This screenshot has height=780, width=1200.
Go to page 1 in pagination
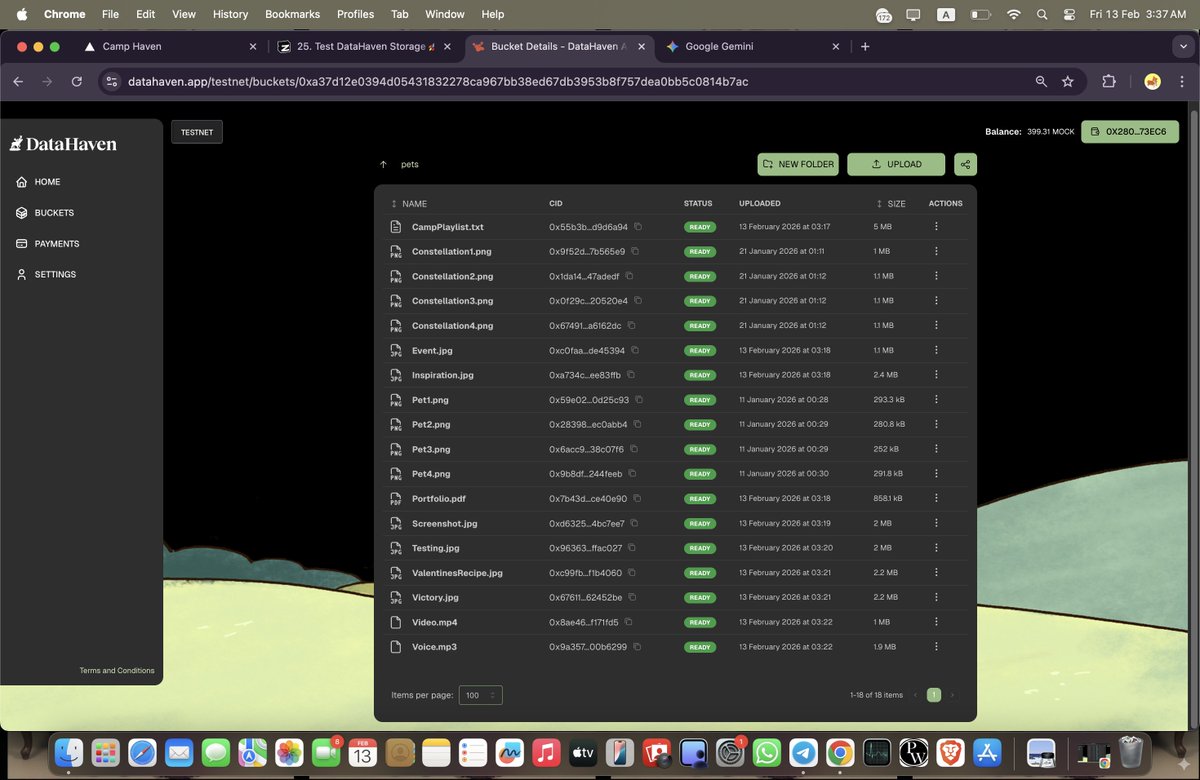(934, 695)
